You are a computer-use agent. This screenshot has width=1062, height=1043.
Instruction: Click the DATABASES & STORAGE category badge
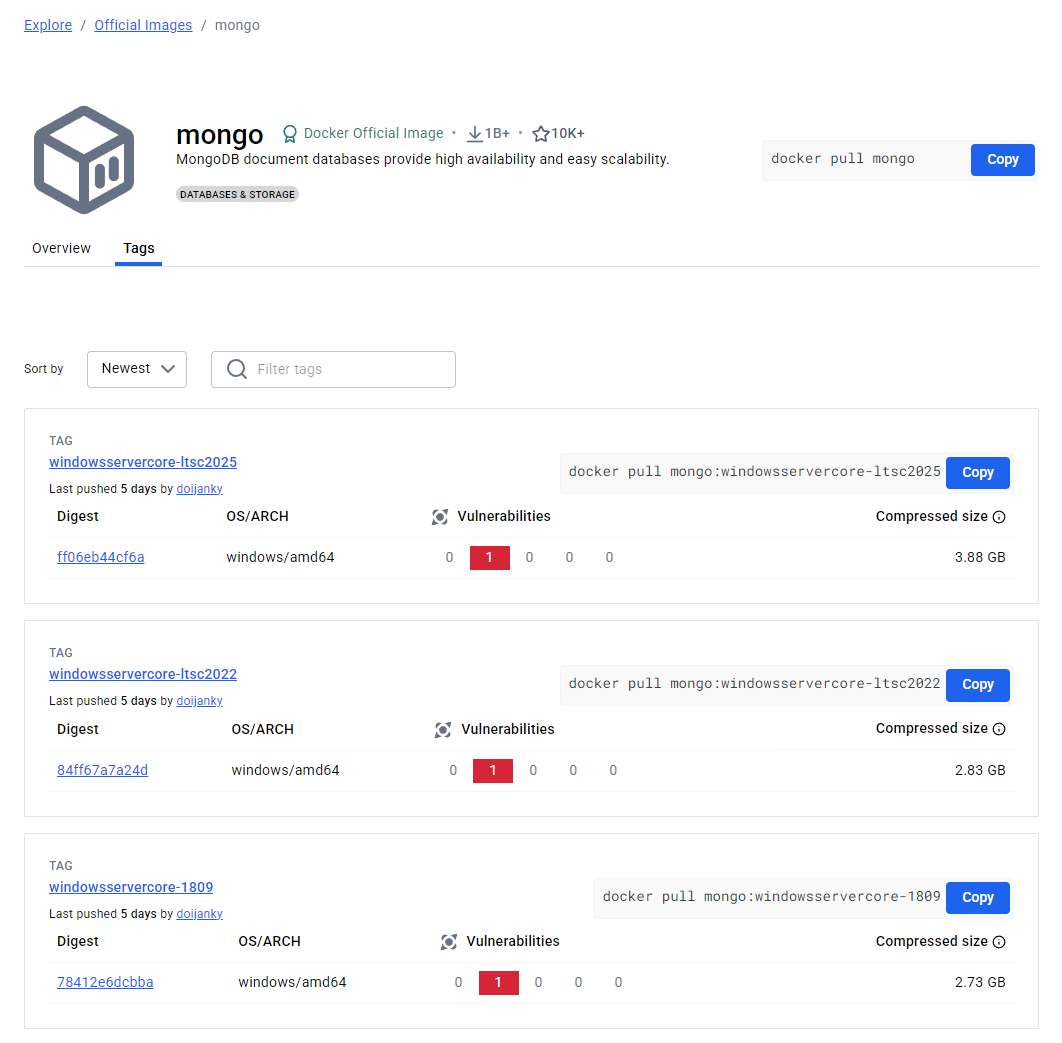[237, 194]
